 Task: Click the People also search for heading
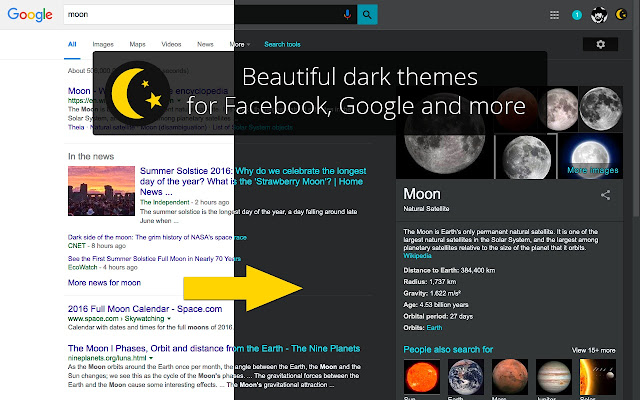point(448,349)
